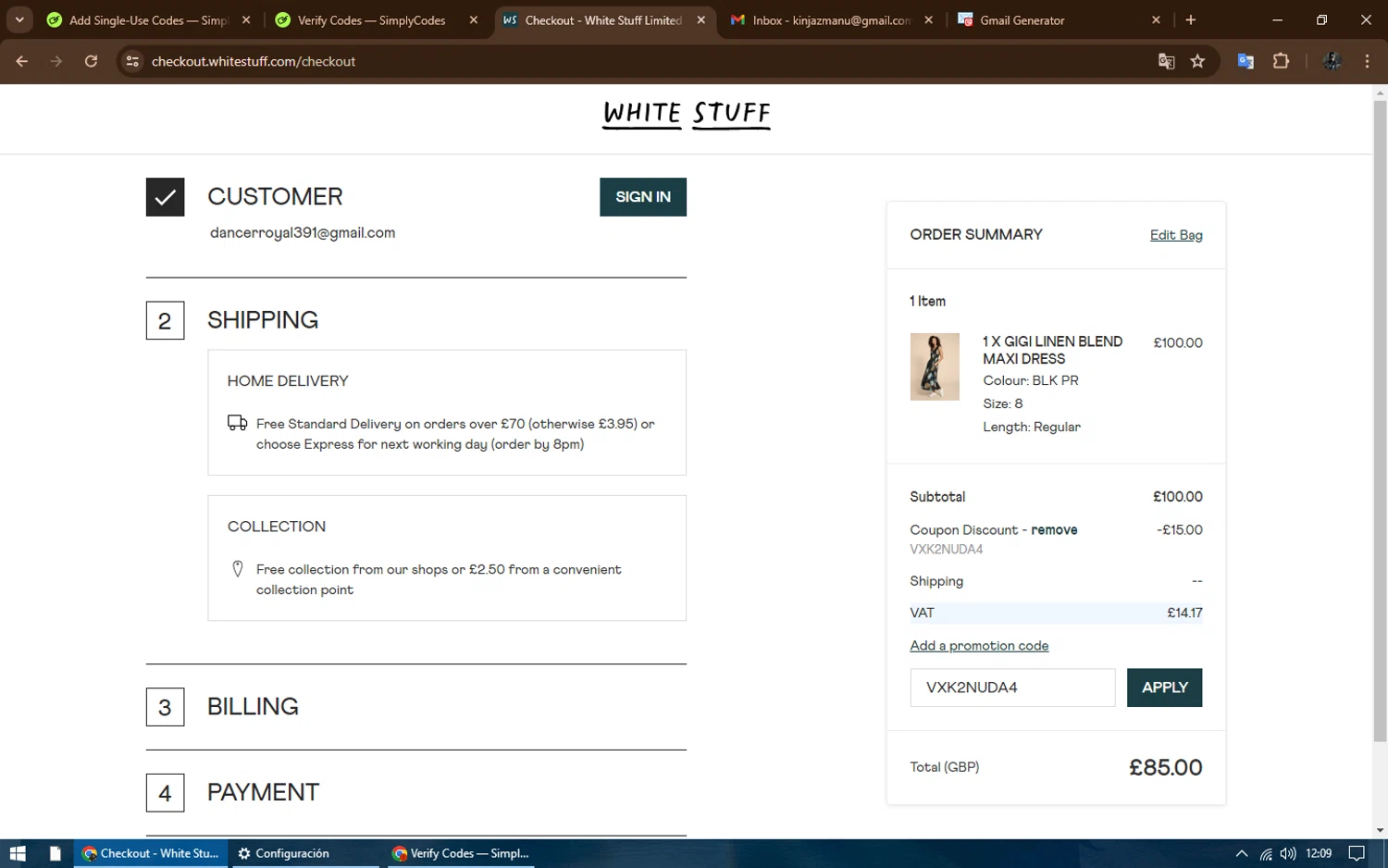This screenshot has width=1388, height=868.
Task: Click the Payment step number 4
Action: (165, 793)
